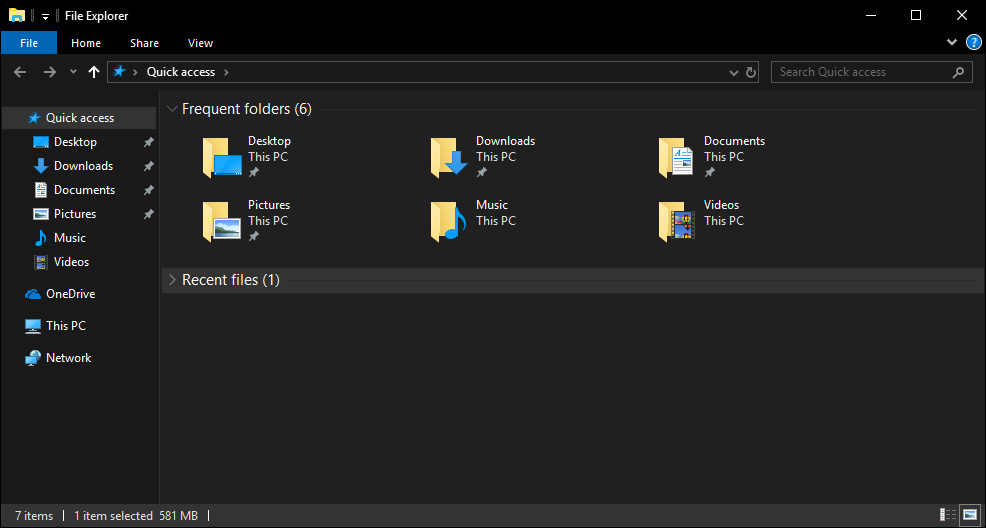Click the Up one level arrow
This screenshot has height=528, width=986.
pos(94,72)
